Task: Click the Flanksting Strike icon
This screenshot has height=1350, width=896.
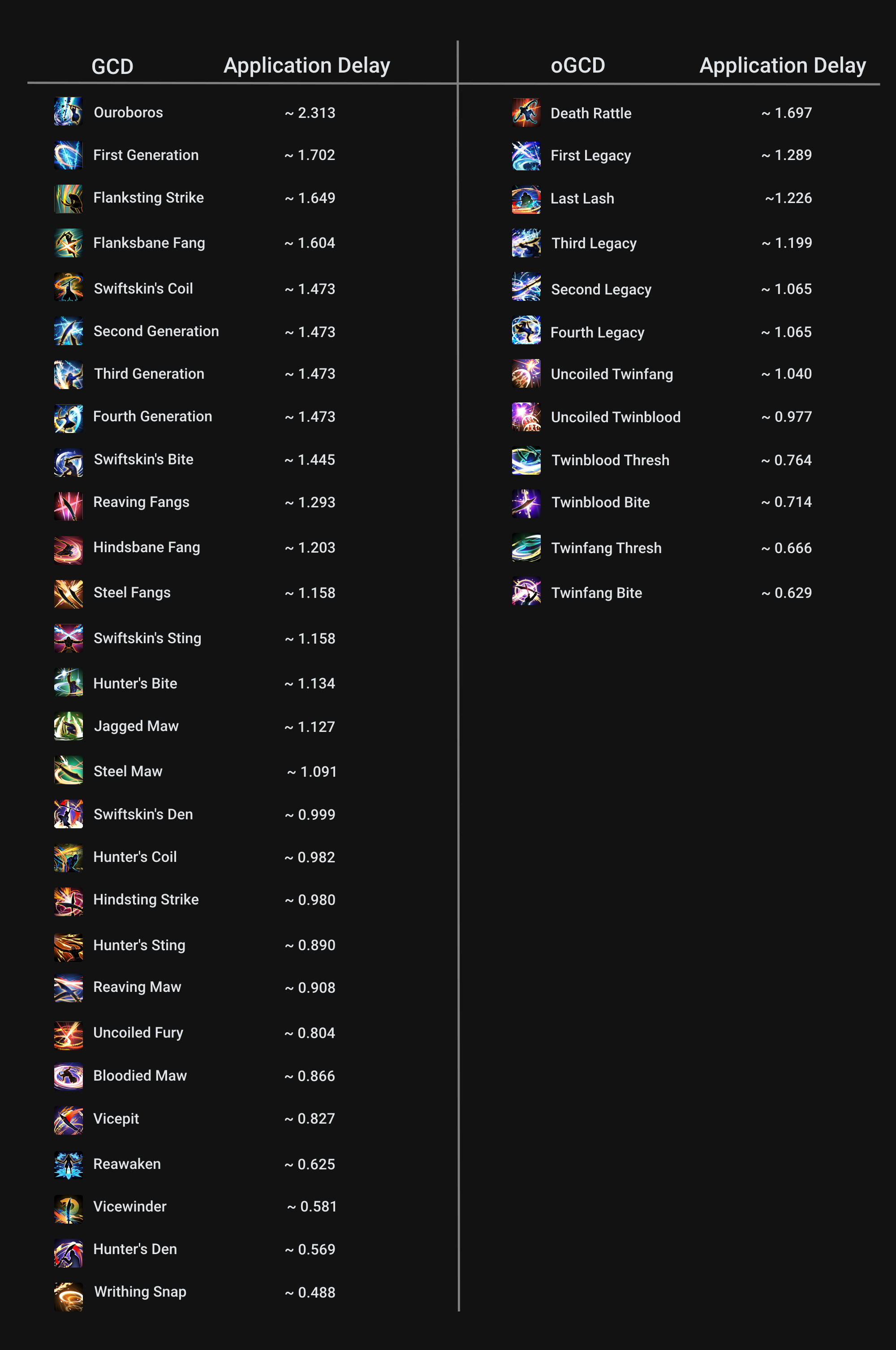Action: (69, 198)
